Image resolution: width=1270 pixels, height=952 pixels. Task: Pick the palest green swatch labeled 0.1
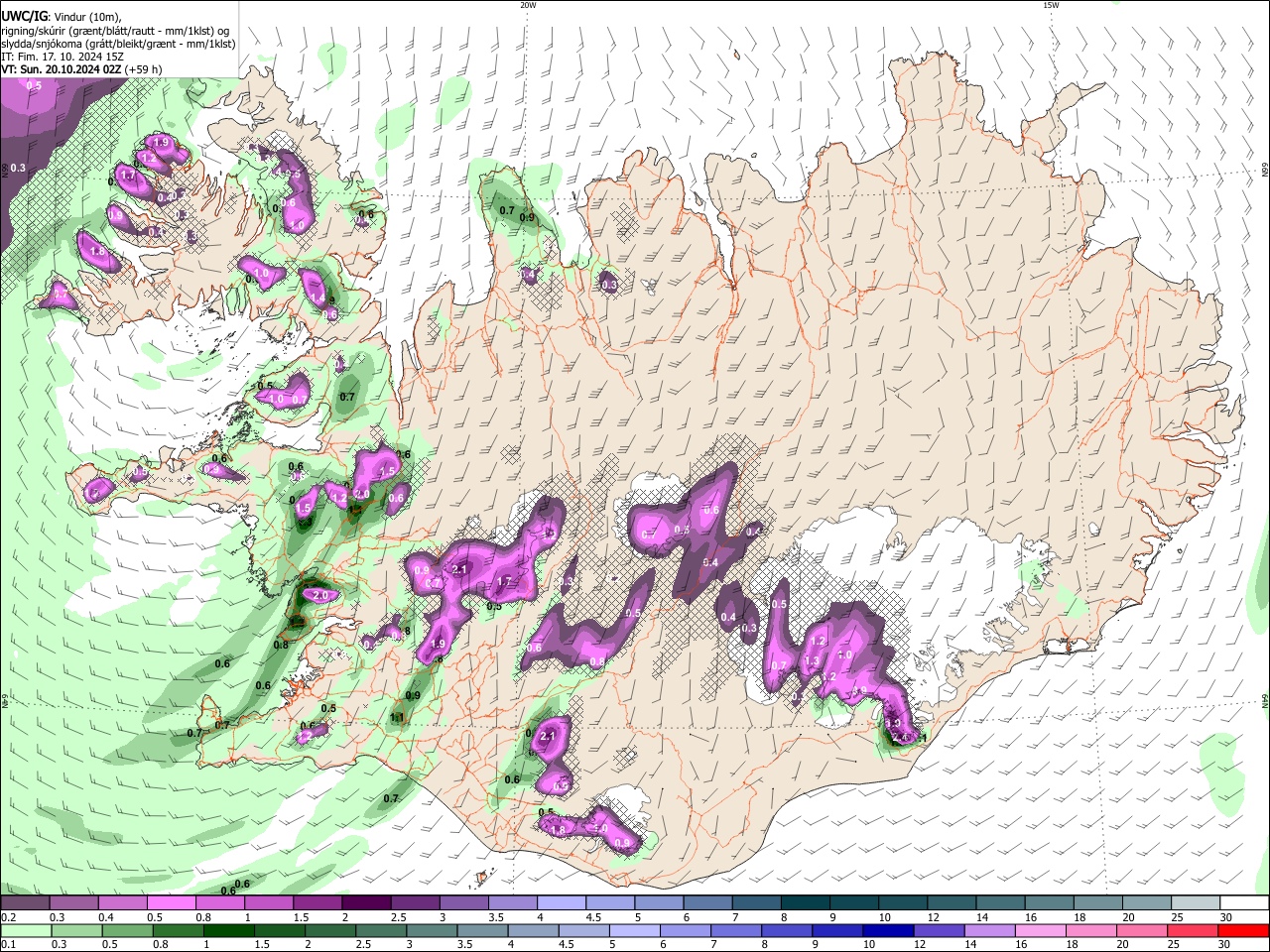click(x=26, y=931)
